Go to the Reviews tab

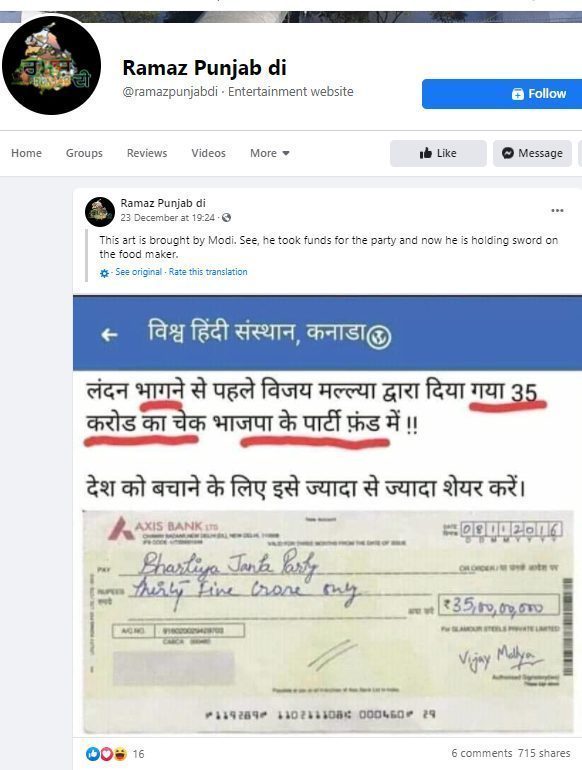pyautogui.click(x=147, y=153)
